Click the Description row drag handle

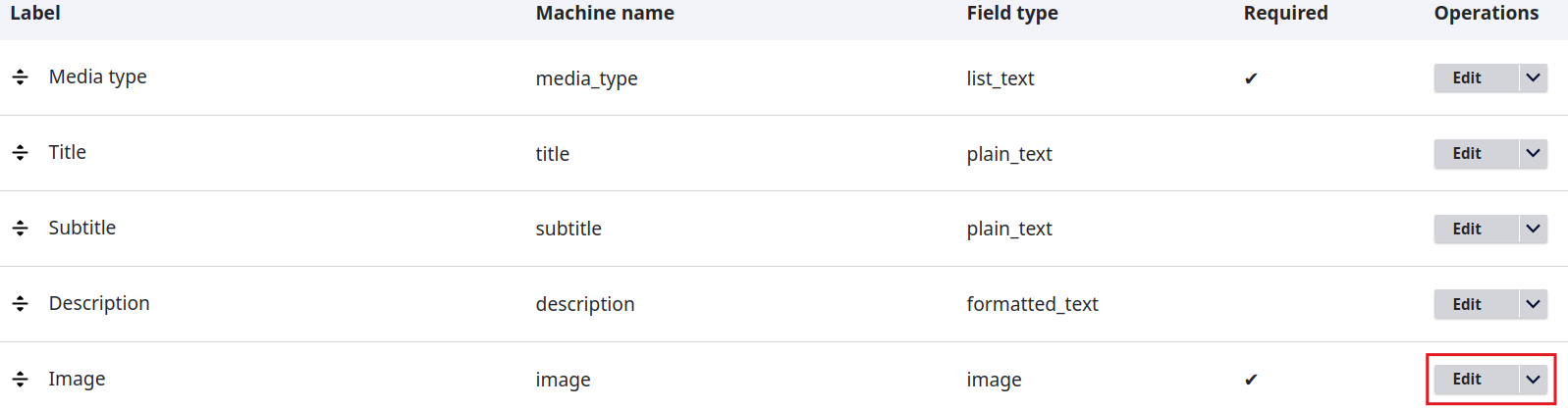pyautogui.click(x=20, y=304)
